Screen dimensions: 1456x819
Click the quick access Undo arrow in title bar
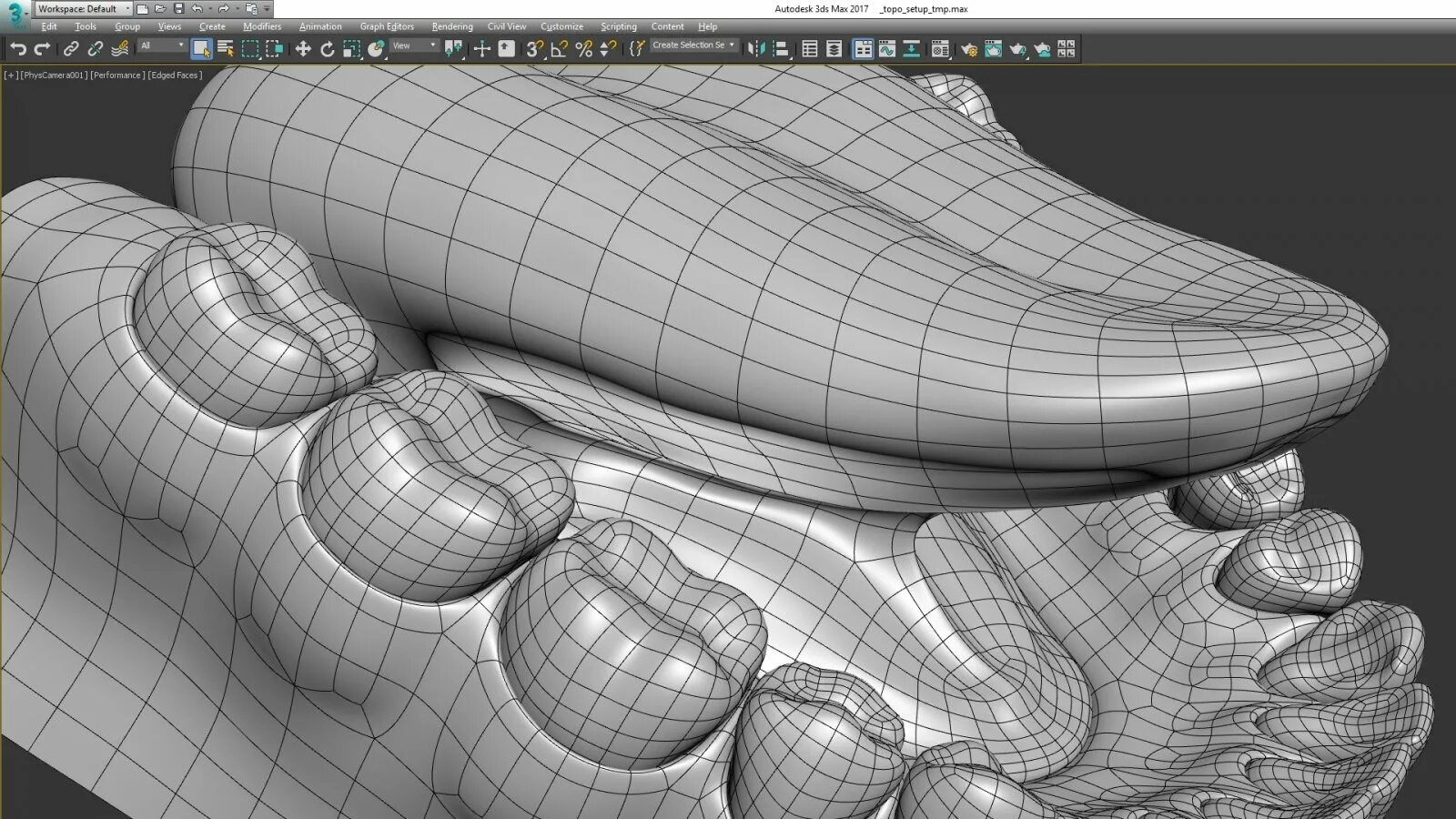click(x=197, y=9)
